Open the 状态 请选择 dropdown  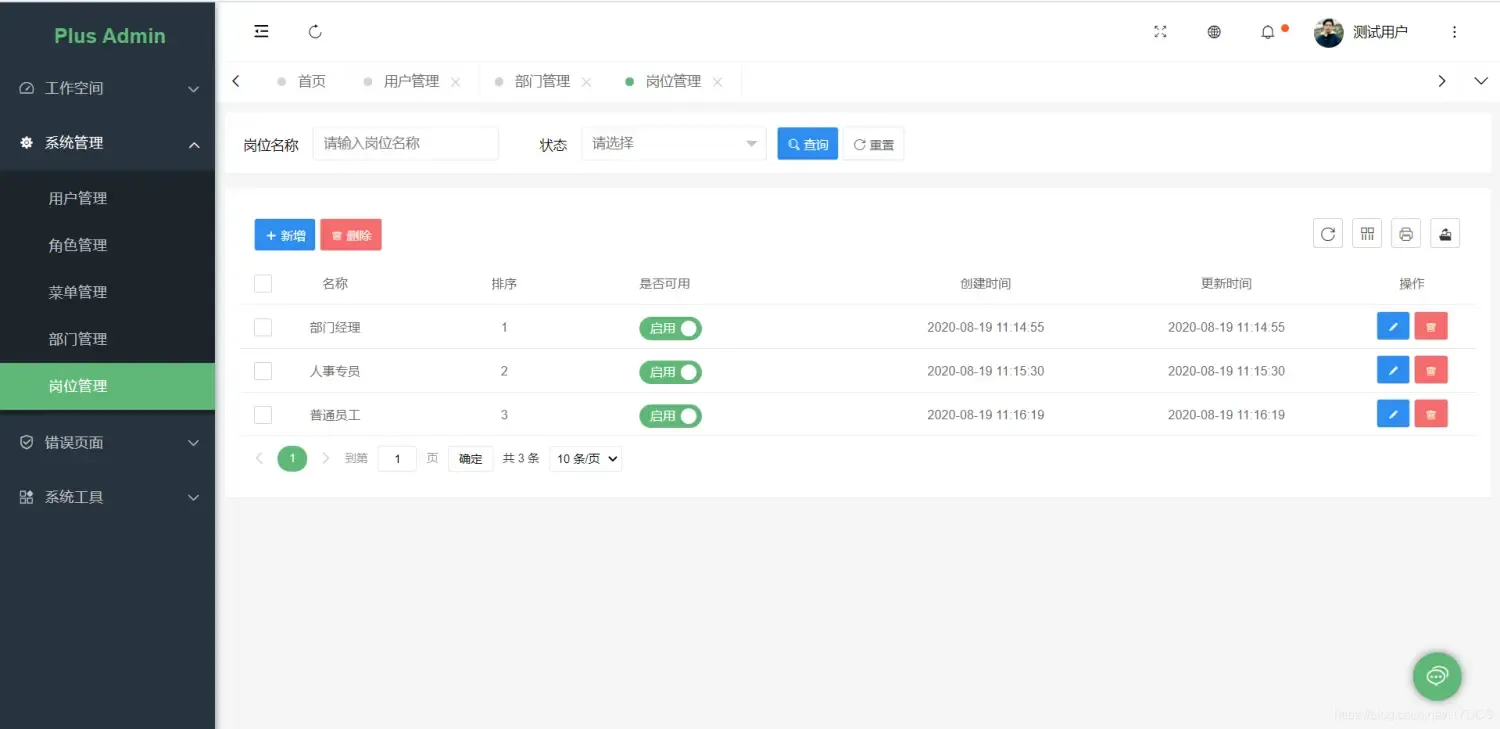coord(672,143)
